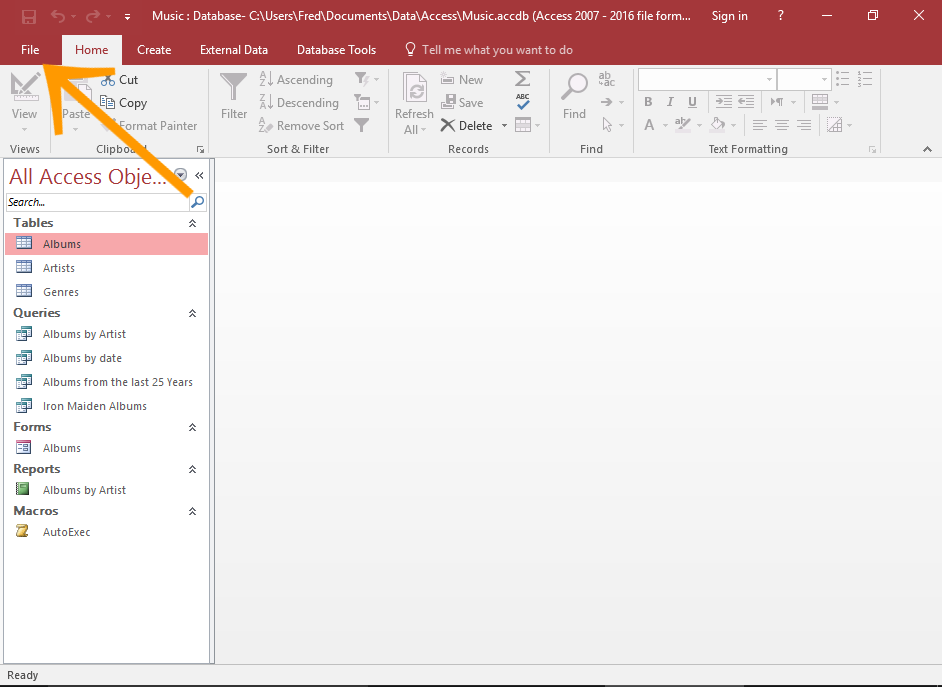This screenshot has height=687, width=942.
Task: Sort records in Descending order
Action: [x=299, y=103]
